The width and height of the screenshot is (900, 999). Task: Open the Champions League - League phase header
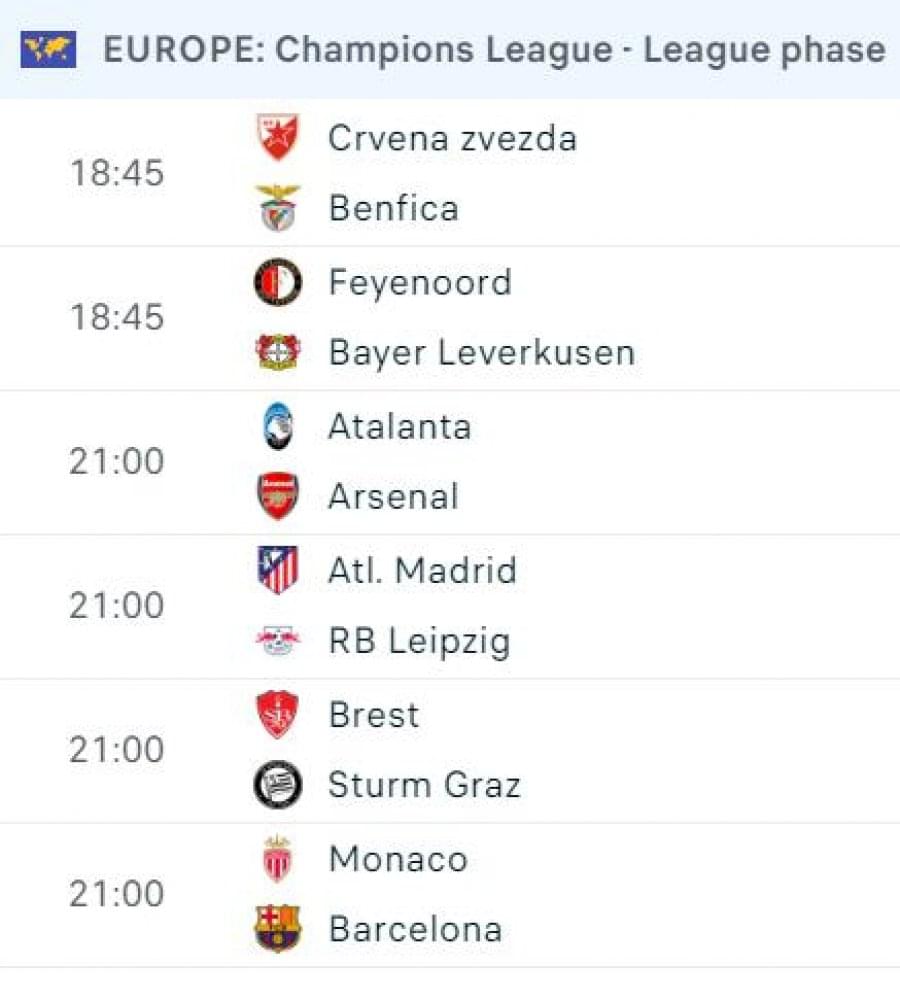tap(494, 50)
